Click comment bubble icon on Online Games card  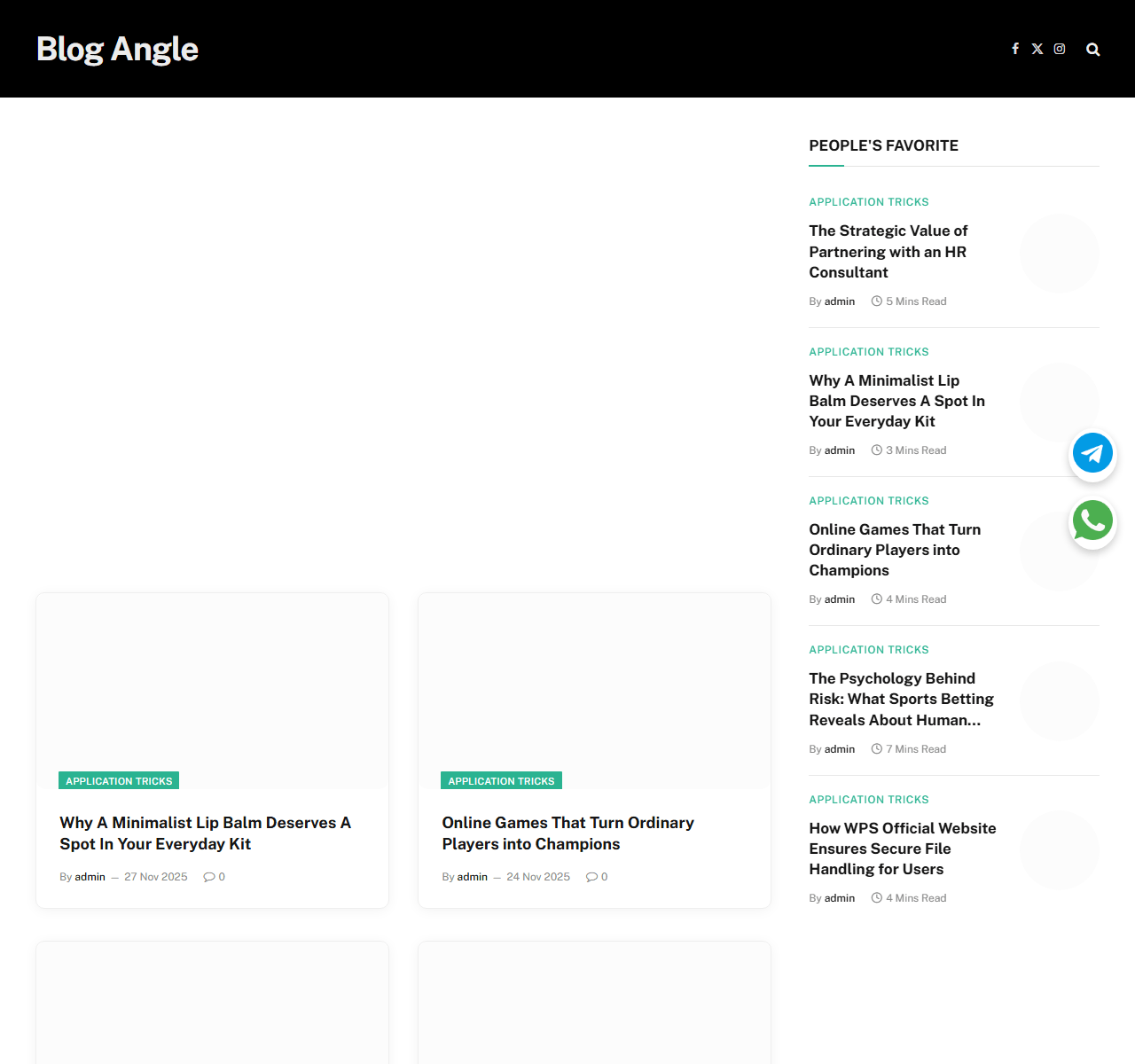coord(591,877)
